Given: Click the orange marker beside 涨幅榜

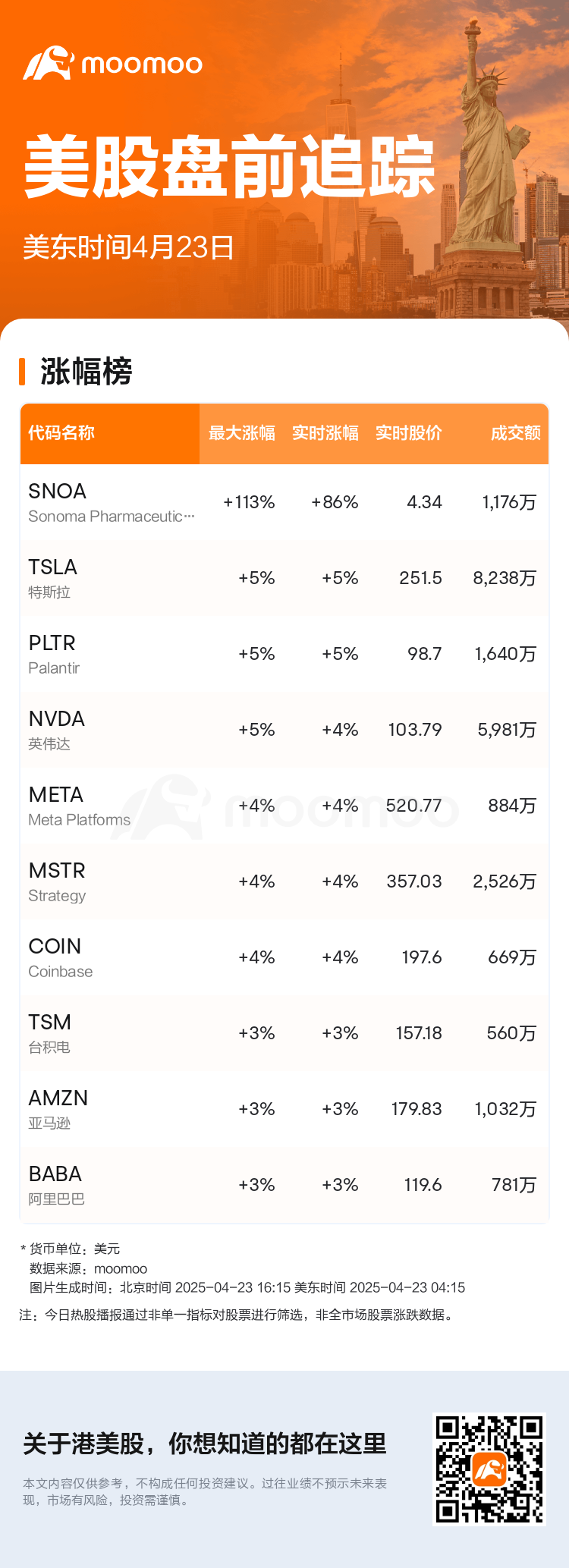Looking at the screenshot, I should coord(23,372).
